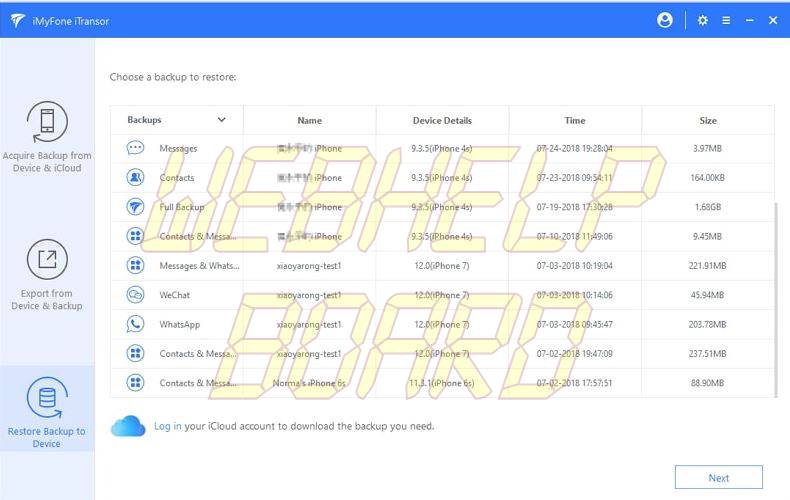Select the WeChat backup label
Image resolution: width=790 pixels, height=500 pixels.
(x=175, y=295)
